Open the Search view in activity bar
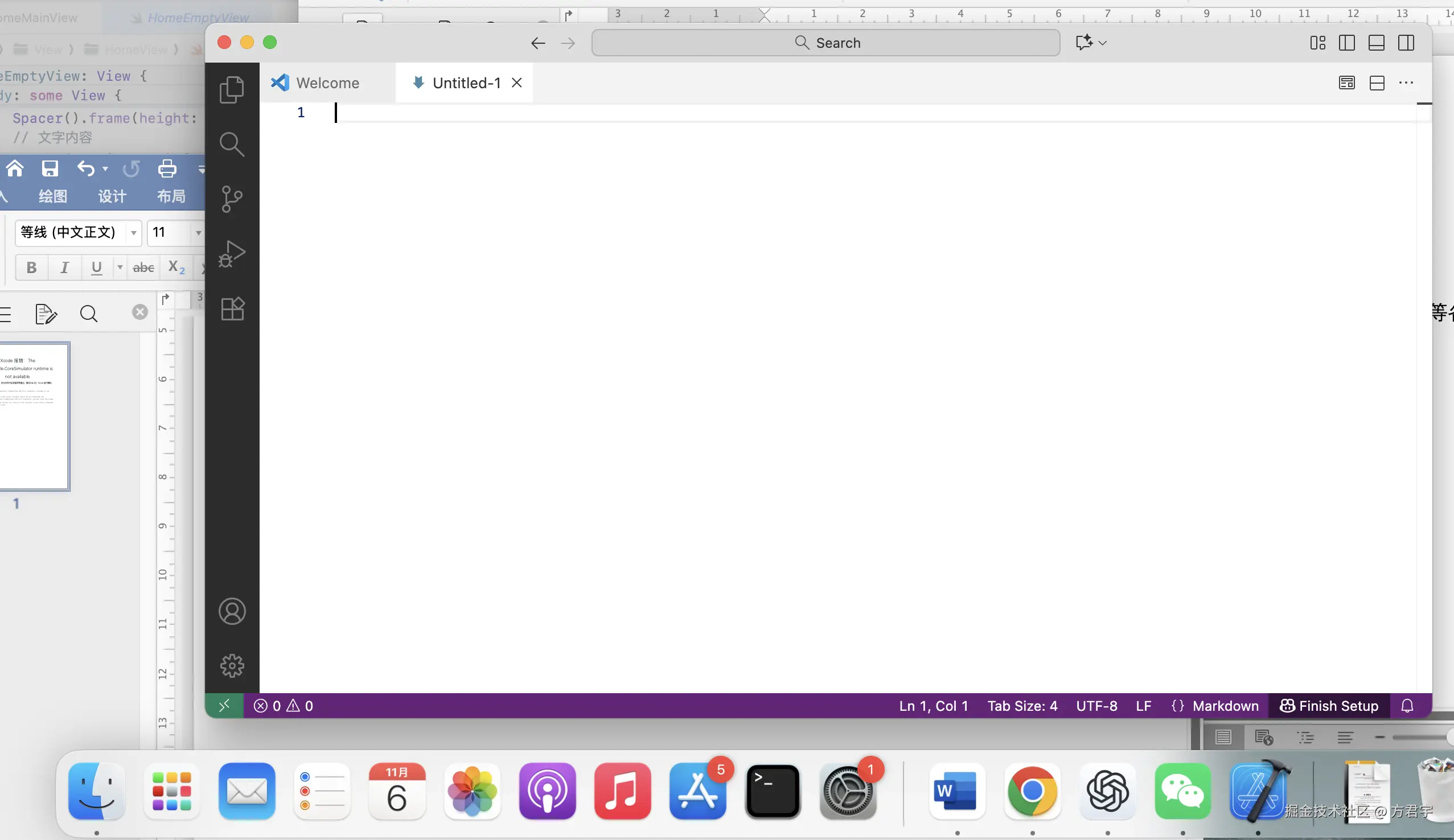1454x840 pixels. click(232, 144)
